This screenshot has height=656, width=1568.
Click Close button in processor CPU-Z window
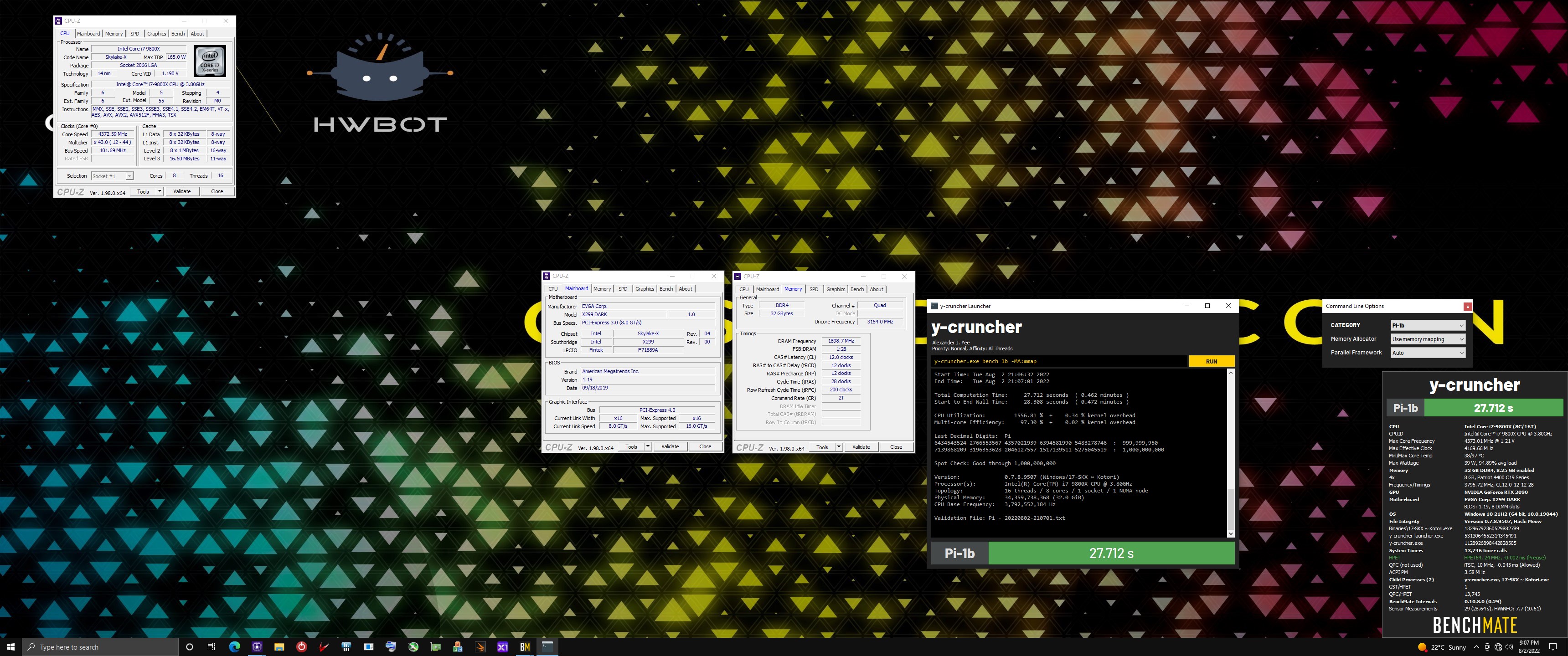coord(217,191)
